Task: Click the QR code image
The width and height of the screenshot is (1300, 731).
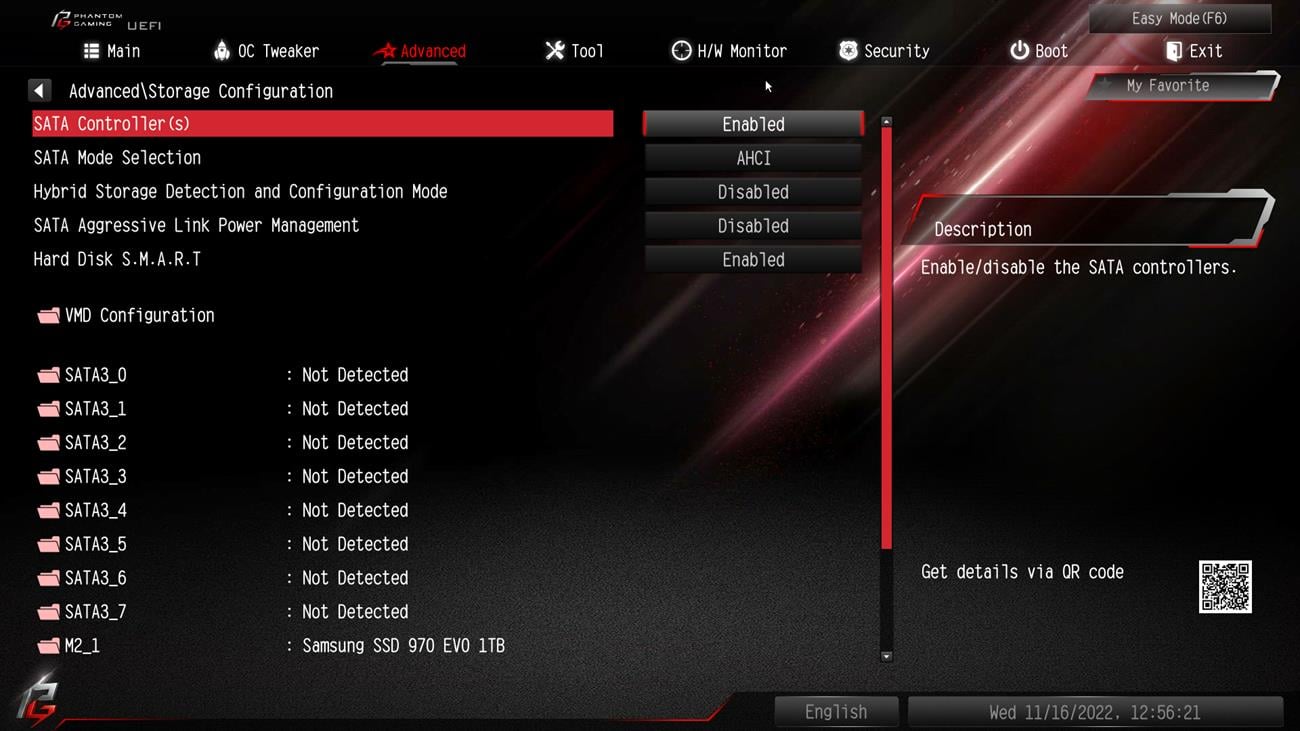Action: (x=1225, y=587)
